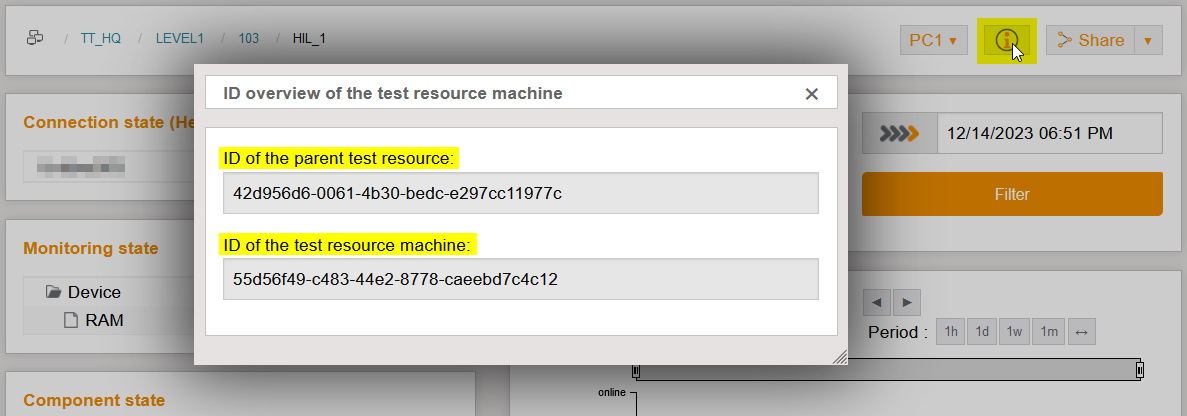Click the orange Filter button
The height and width of the screenshot is (416, 1187).
point(1012,194)
